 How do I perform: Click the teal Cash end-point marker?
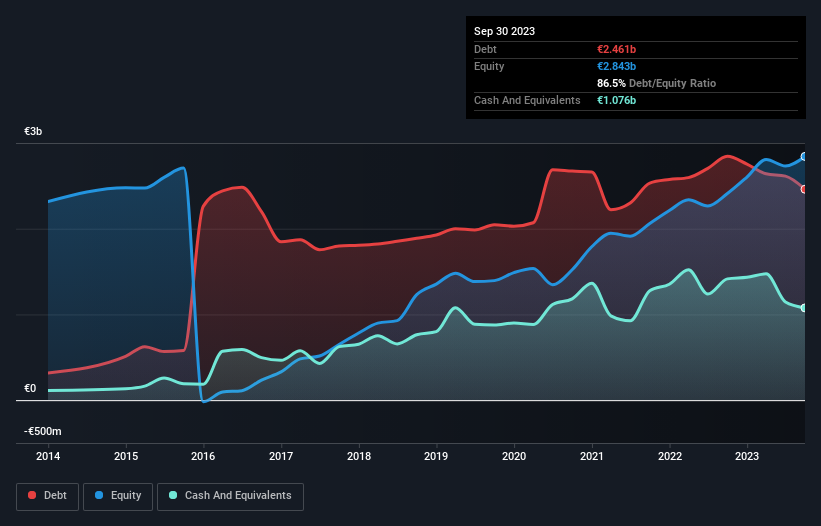pos(804,308)
